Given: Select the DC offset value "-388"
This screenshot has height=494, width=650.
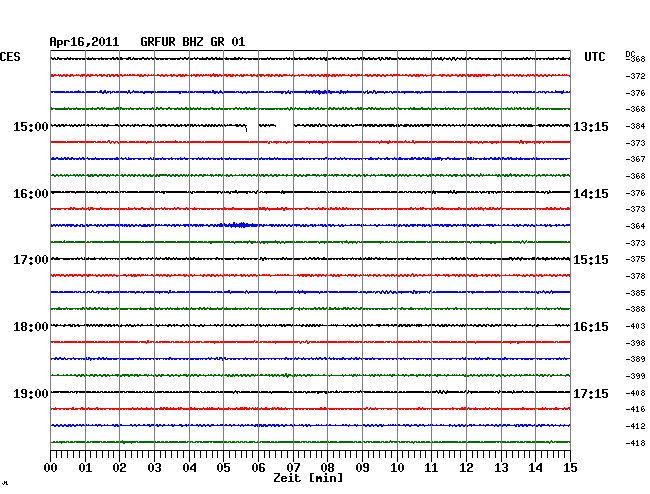Looking at the screenshot, I should click(635, 309).
